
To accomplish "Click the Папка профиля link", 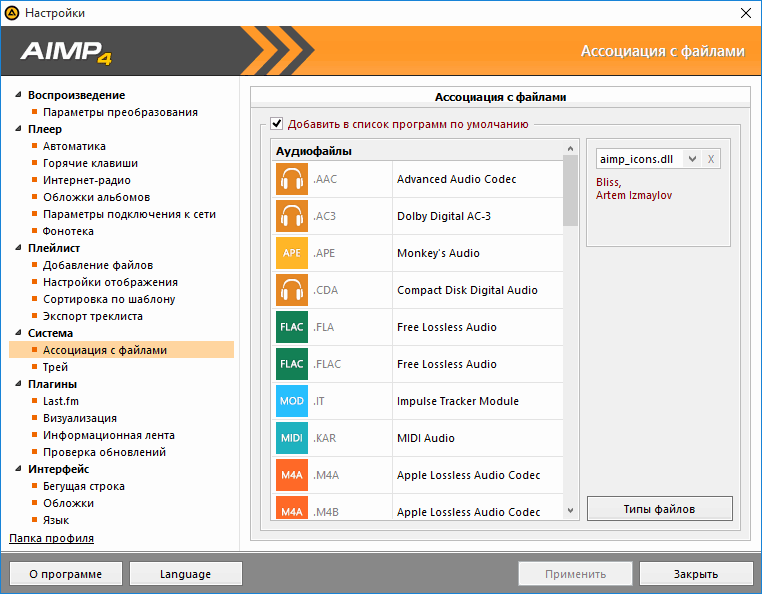I will (52, 538).
